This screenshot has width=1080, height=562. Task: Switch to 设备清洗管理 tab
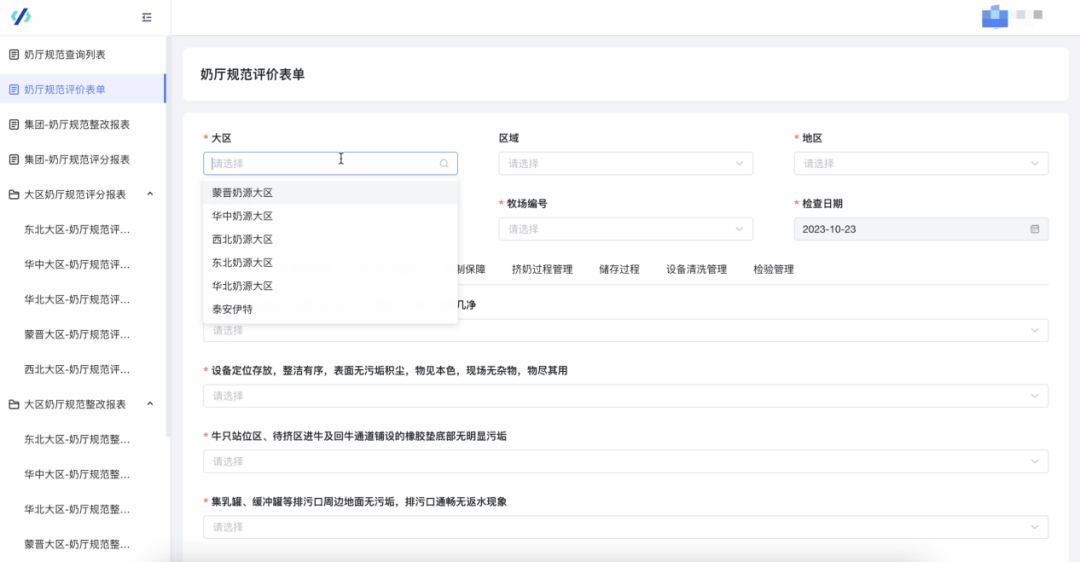tap(696, 269)
